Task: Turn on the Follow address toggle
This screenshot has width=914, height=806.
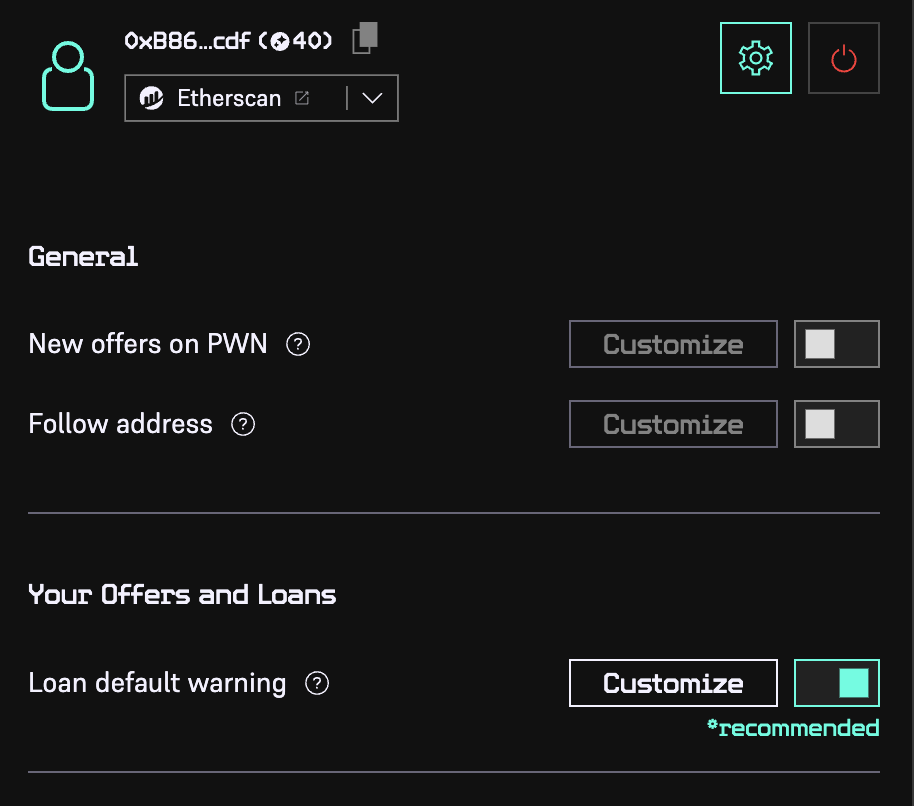Action: click(836, 424)
